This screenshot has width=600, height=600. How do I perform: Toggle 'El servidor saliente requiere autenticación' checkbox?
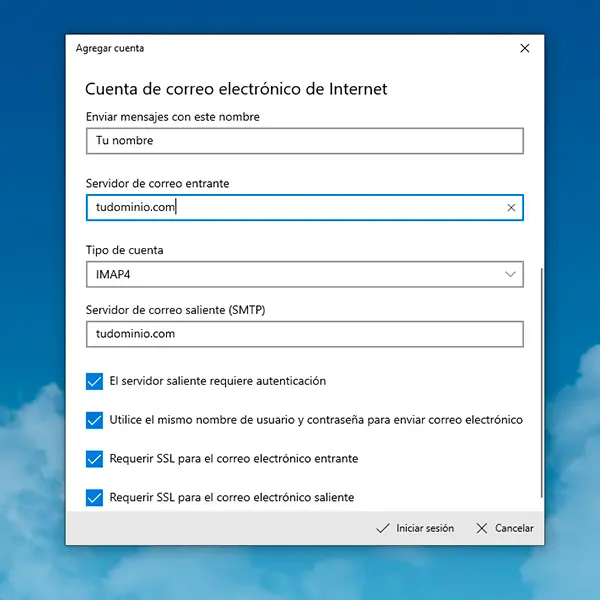[95, 381]
